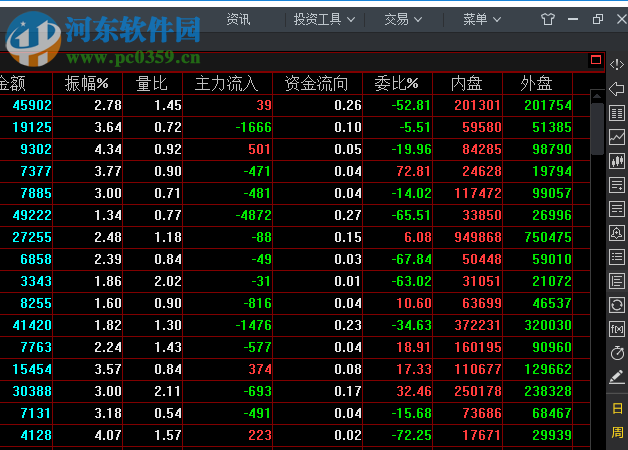The height and width of the screenshot is (450, 628).
Task: Switch to weekly (周) period
Action: pyautogui.click(x=617, y=433)
